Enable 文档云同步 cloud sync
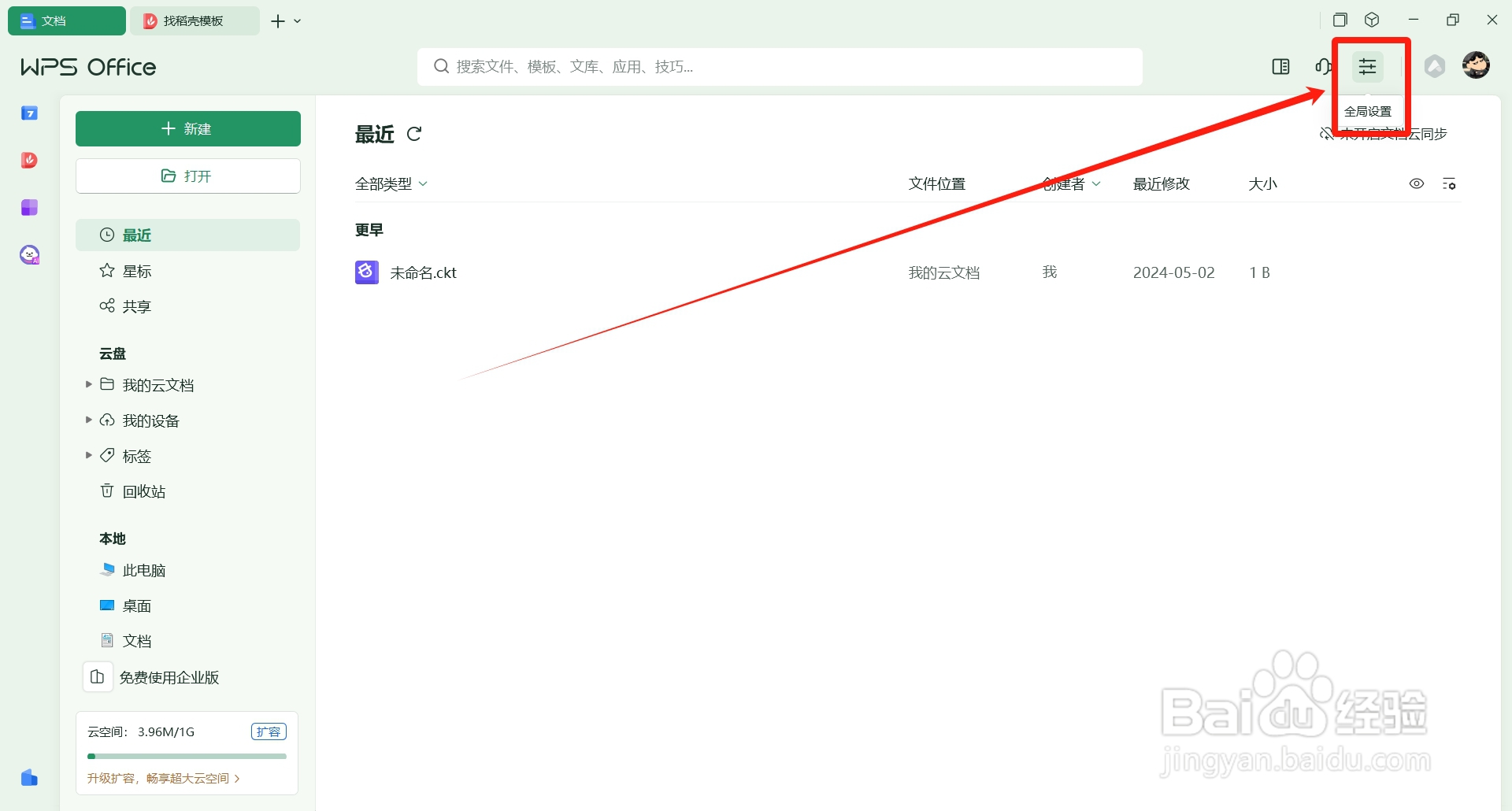The image size is (1512, 811). click(1384, 134)
